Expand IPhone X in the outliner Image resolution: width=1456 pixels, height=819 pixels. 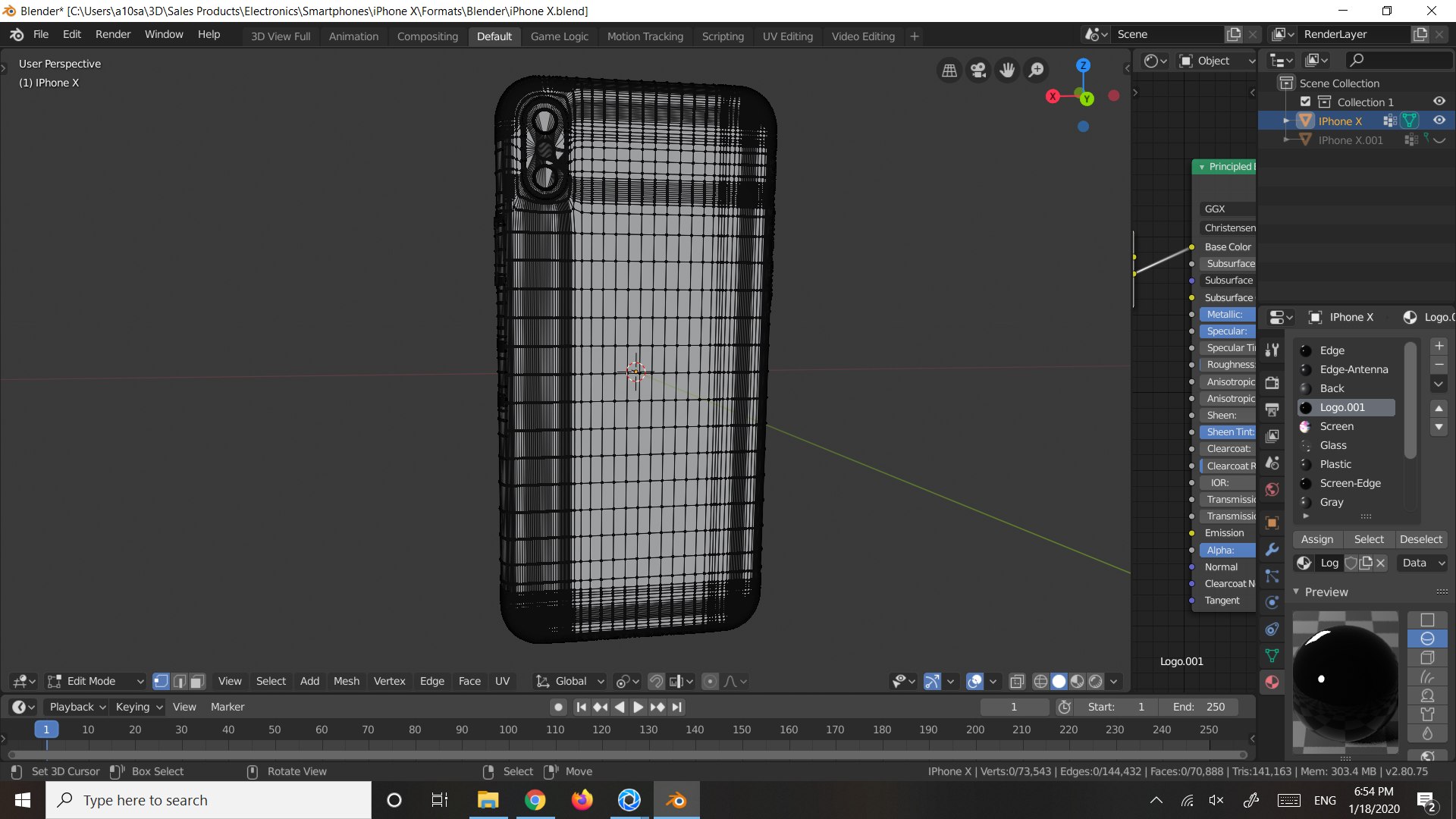[x=1286, y=121]
